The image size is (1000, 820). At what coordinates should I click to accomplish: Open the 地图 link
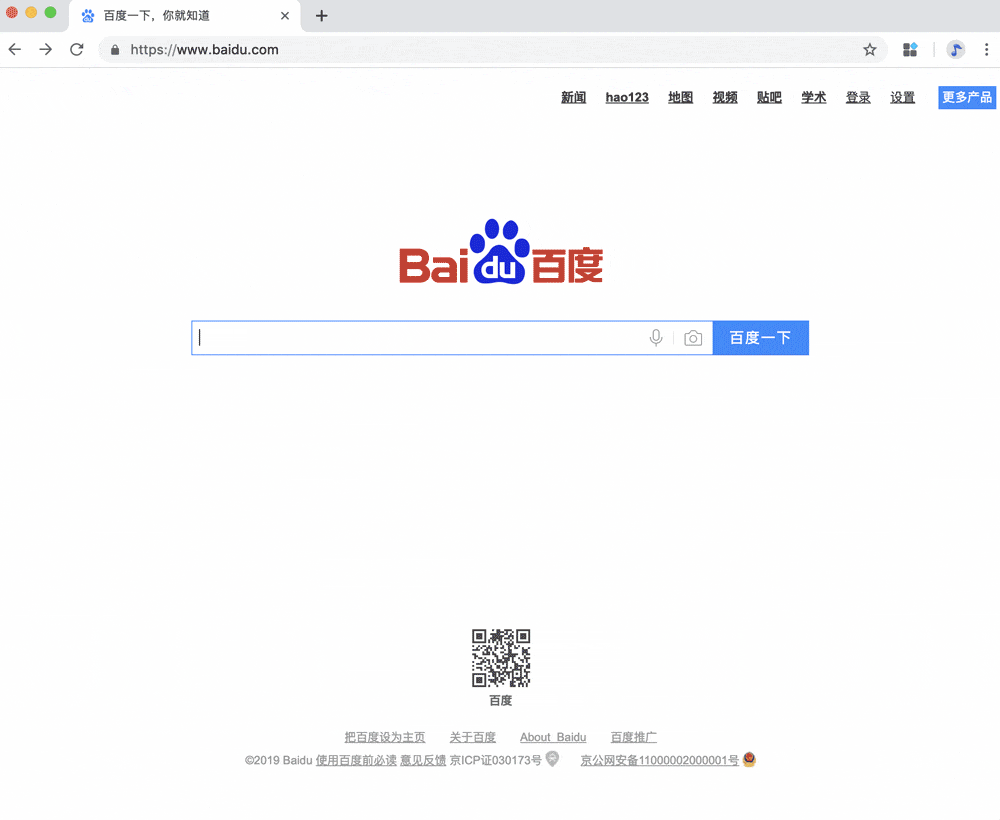pos(680,98)
